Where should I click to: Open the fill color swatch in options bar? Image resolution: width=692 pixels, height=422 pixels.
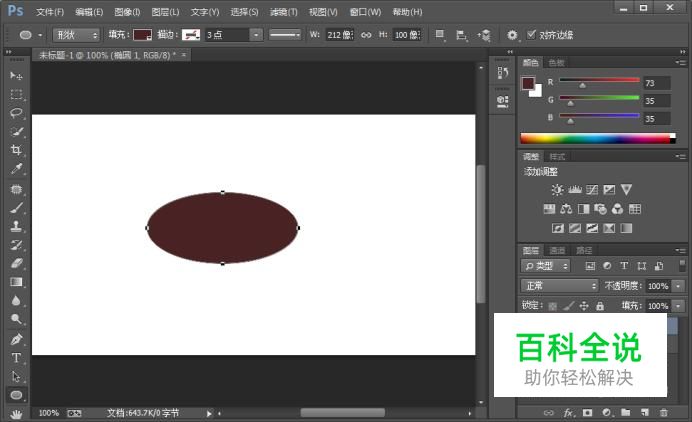tap(143, 35)
